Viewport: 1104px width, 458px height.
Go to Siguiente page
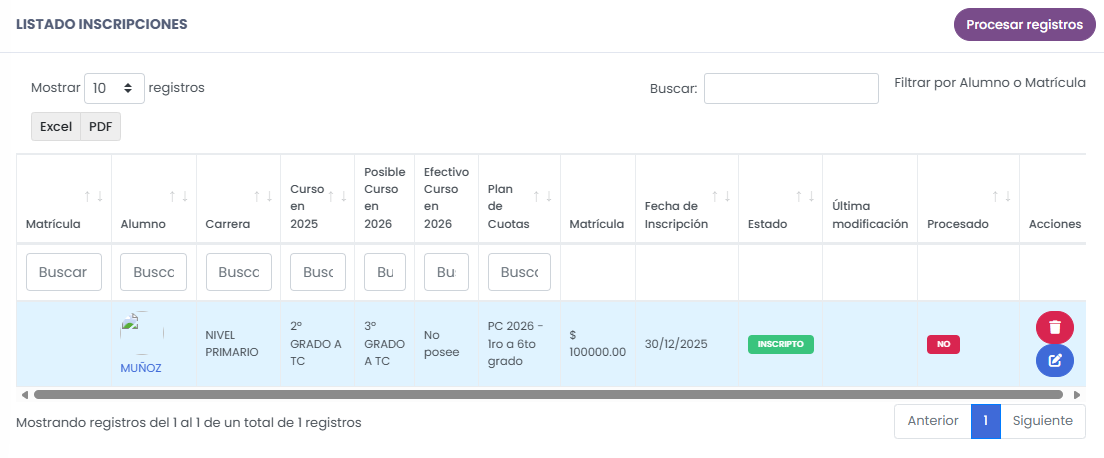[1043, 421]
